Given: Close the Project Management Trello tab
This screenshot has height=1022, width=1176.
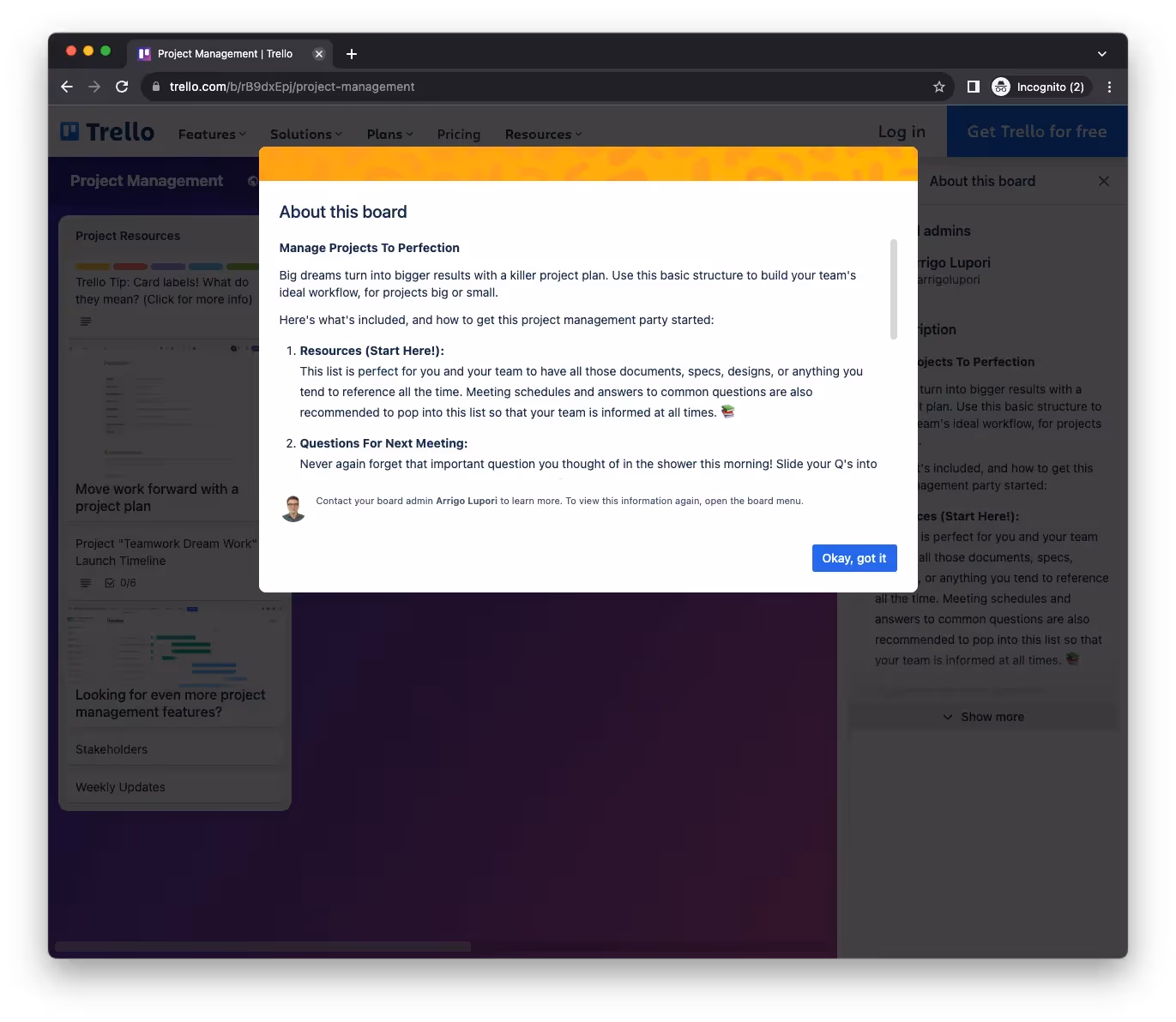Looking at the screenshot, I should (x=319, y=54).
